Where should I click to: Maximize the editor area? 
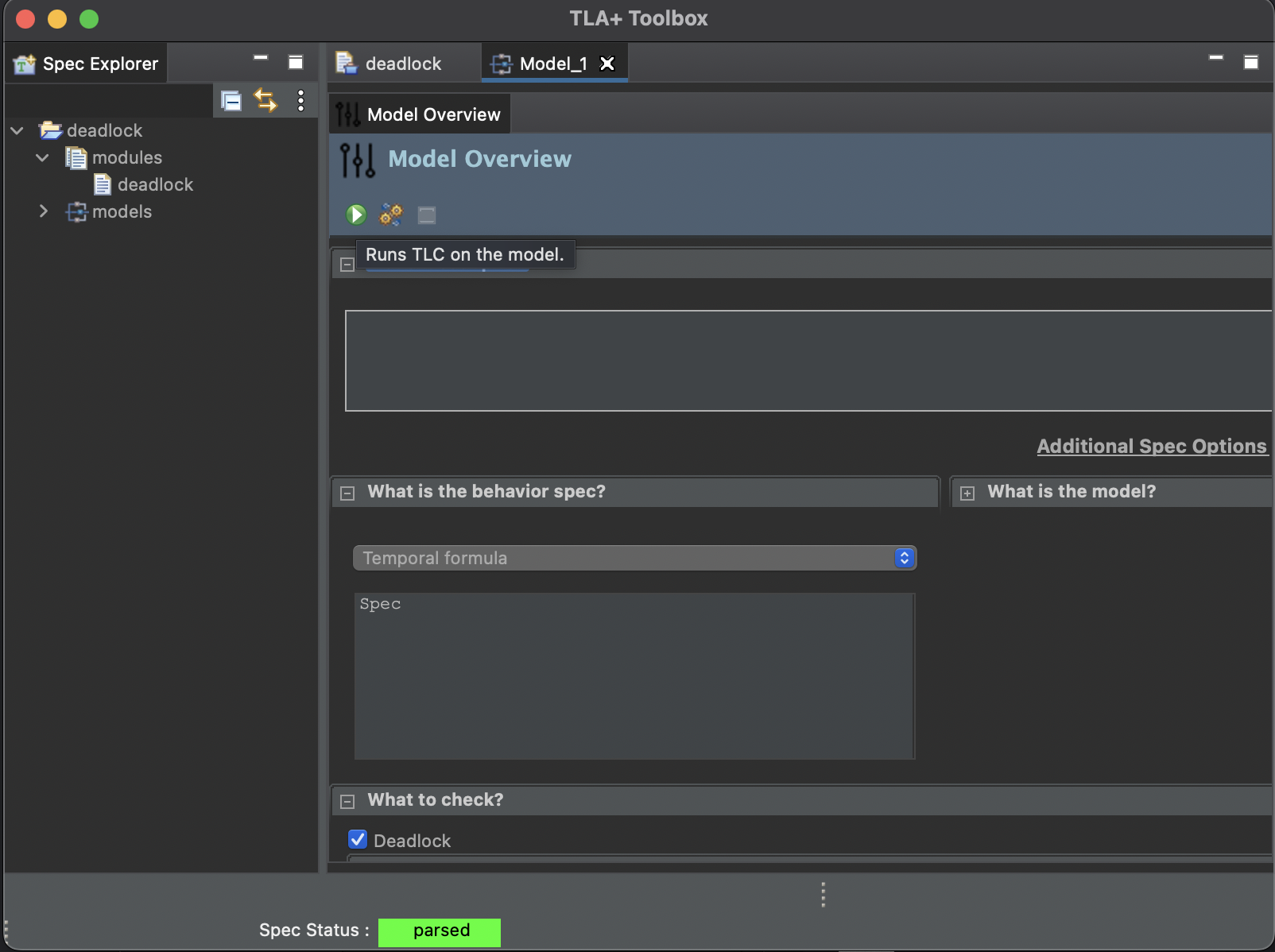pos(1251,62)
